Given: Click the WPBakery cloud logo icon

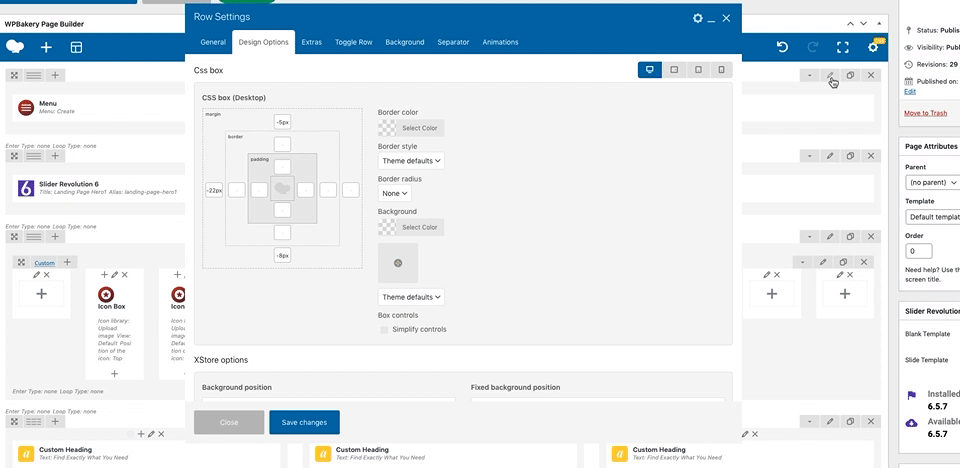Looking at the screenshot, I should 15,47.
